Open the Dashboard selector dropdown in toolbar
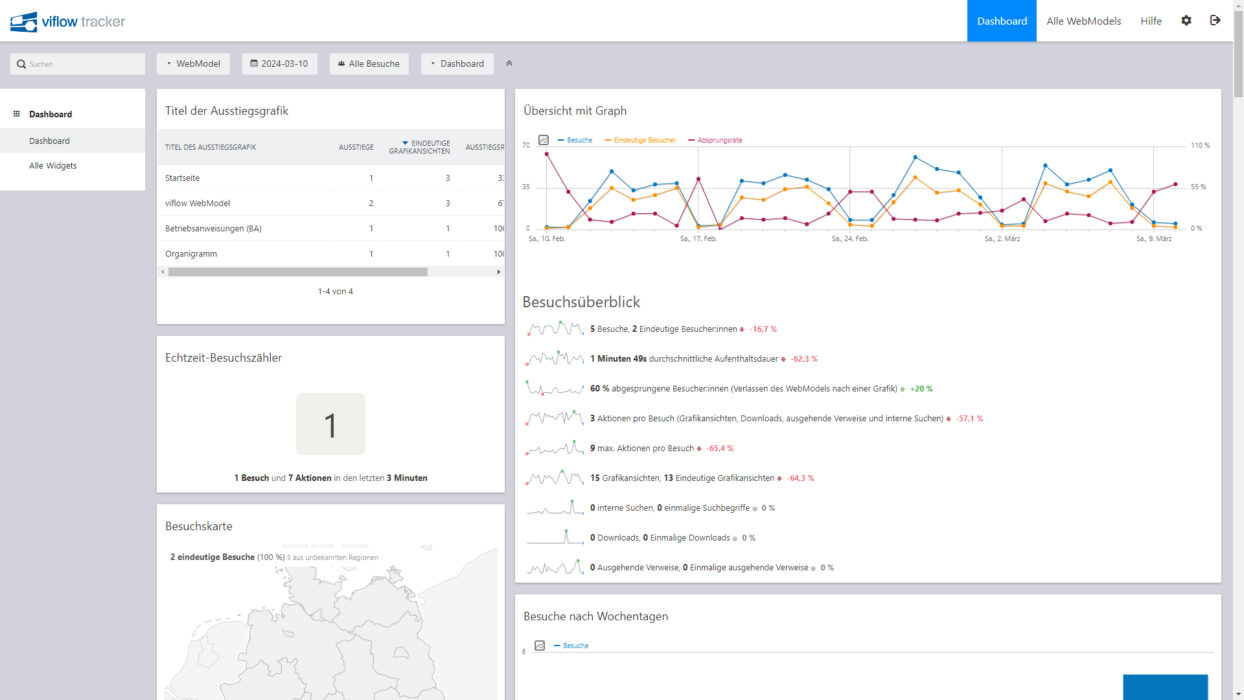The width and height of the screenshot is (1244, 700). [457, 64]
